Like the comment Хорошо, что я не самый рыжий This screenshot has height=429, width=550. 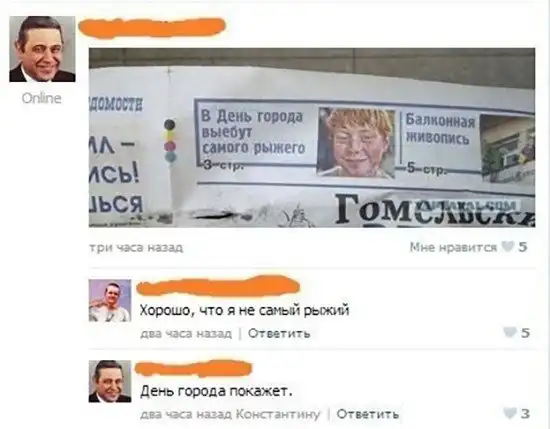point(509,332)
